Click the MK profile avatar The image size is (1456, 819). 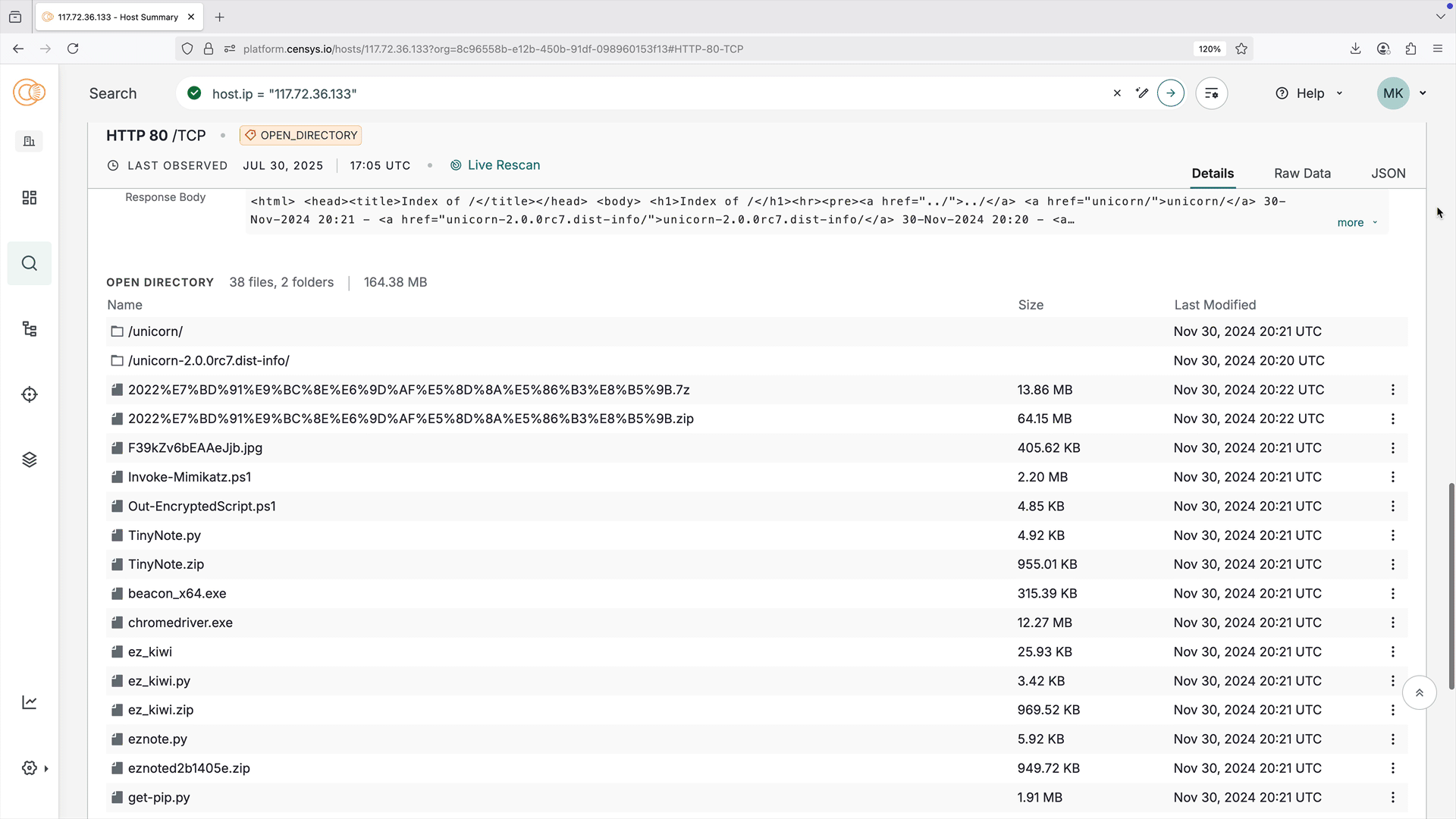(x=1393, y=93)
